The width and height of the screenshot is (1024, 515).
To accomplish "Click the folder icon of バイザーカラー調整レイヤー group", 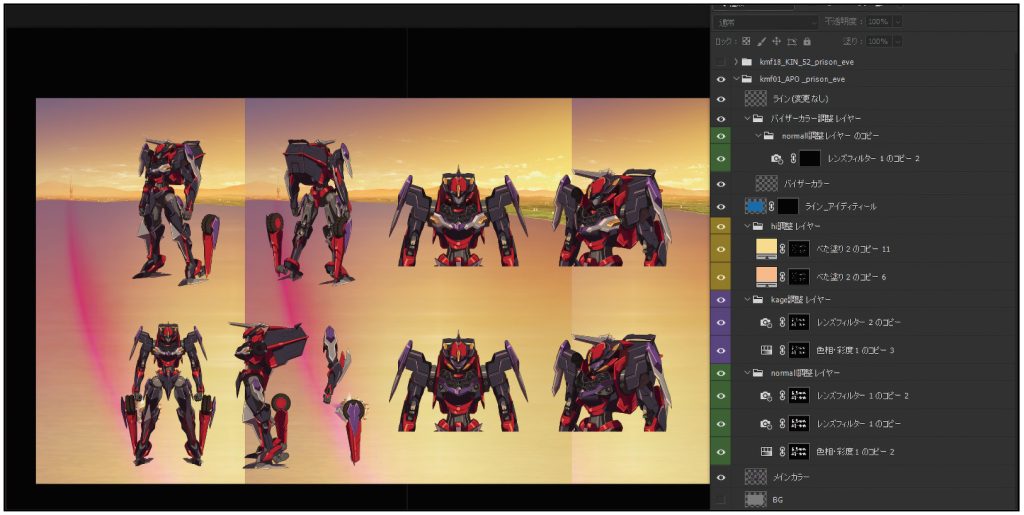I will (x=758, y=118).
